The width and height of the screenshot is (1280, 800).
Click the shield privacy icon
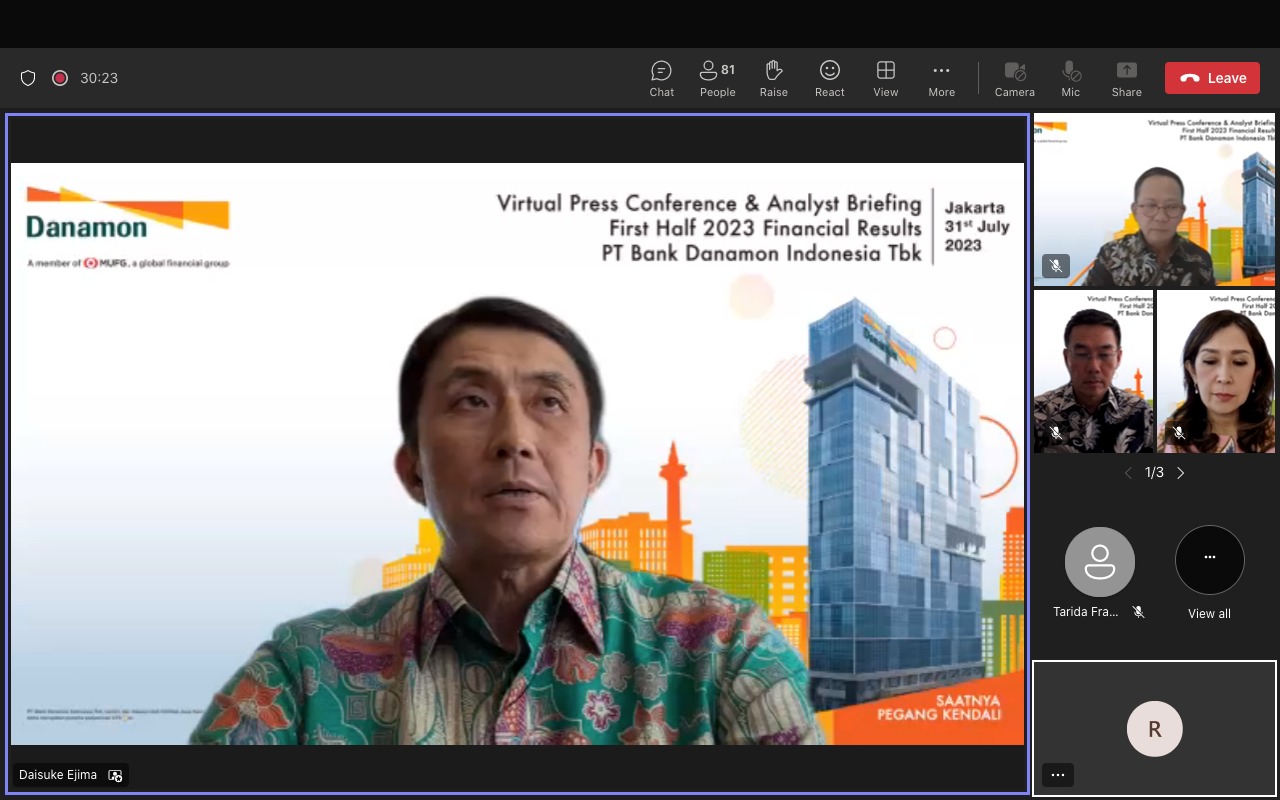(x=28, y=78)
